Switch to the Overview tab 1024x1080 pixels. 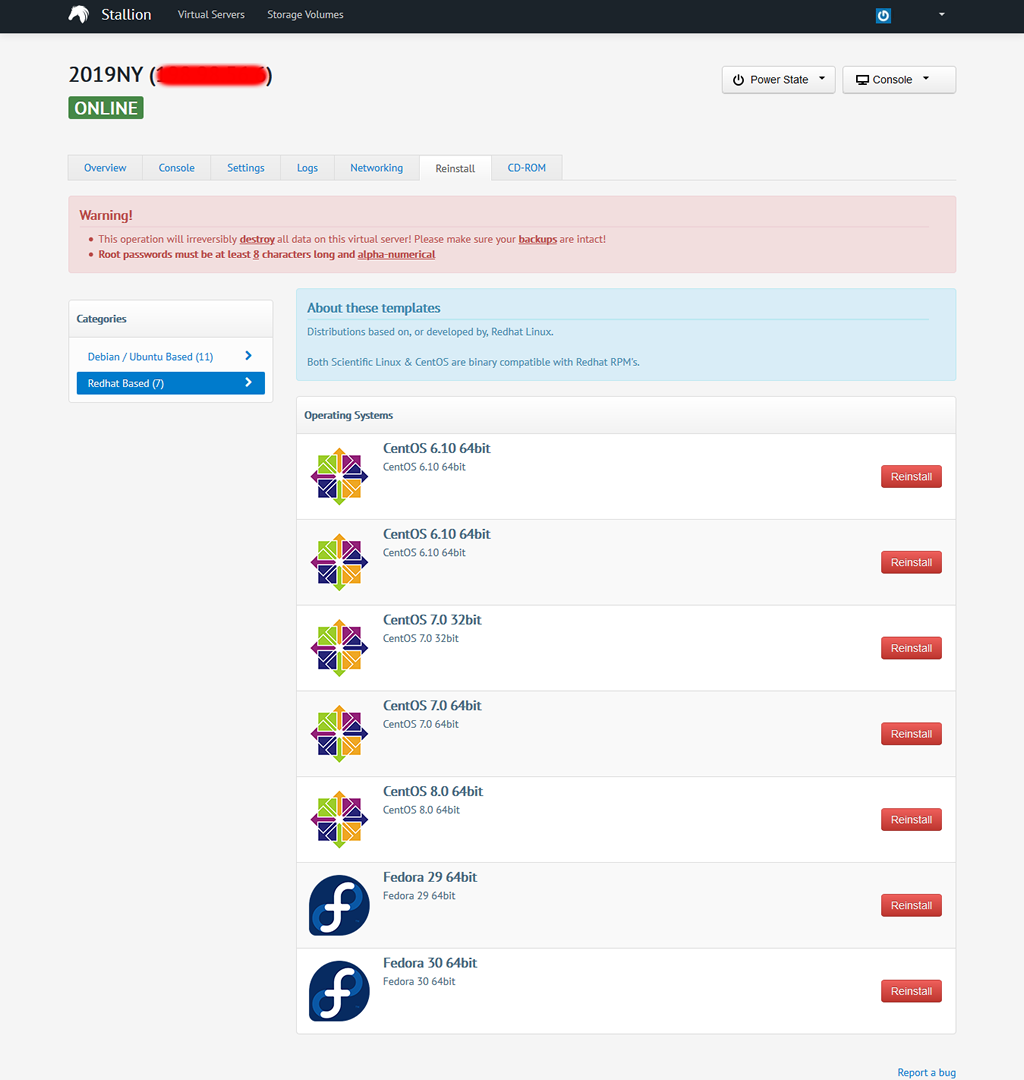(x=105, y=168)
